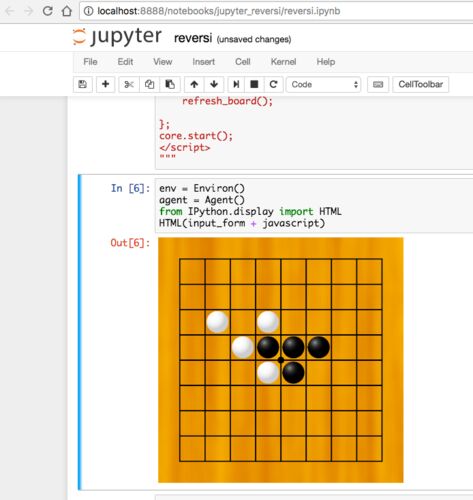This screenshot has width=473, height=500.
Task: Insert a cell below with plus icon
Action: [x=105, y=84]
